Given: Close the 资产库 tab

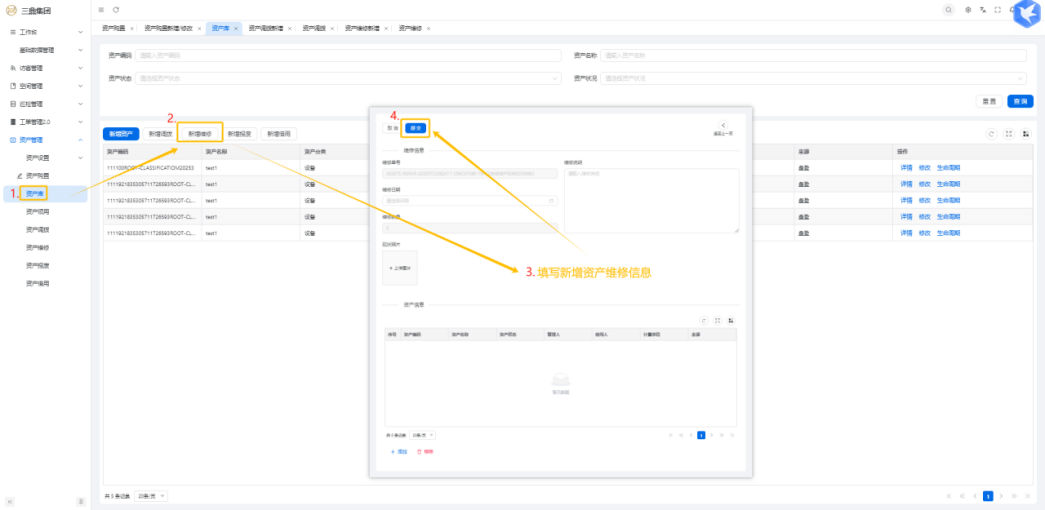Looking at the screenshot, I should pos(236,28).
